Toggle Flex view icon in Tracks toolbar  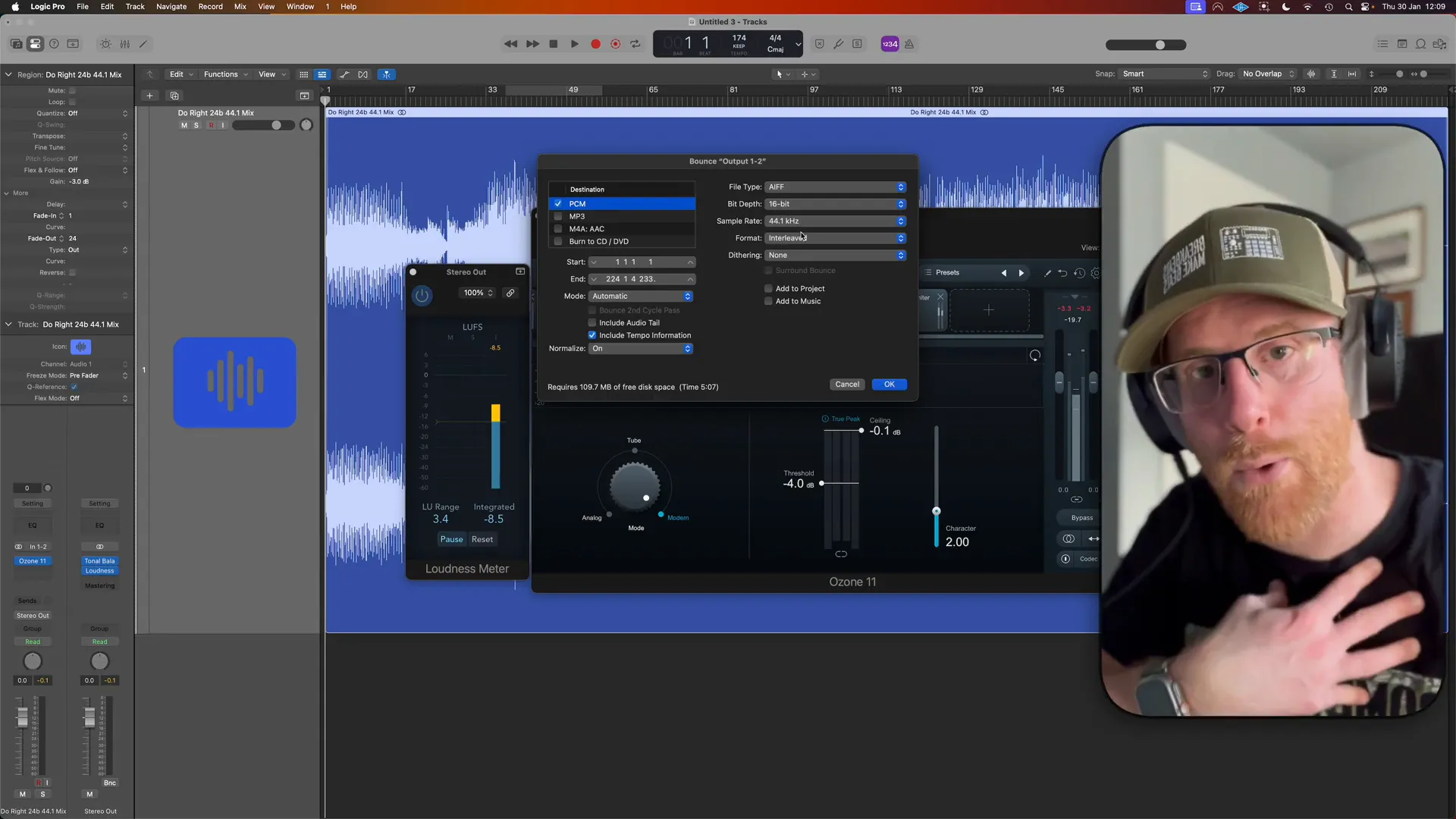click(x=363, y=74)
